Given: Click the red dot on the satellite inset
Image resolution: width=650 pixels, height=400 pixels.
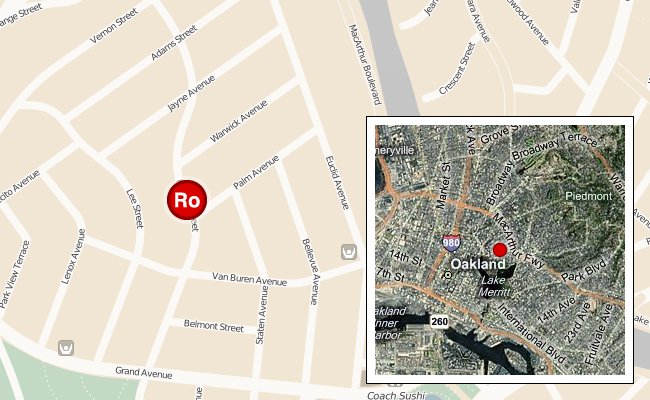Looking at the screenshot, I should click(500, 250).
